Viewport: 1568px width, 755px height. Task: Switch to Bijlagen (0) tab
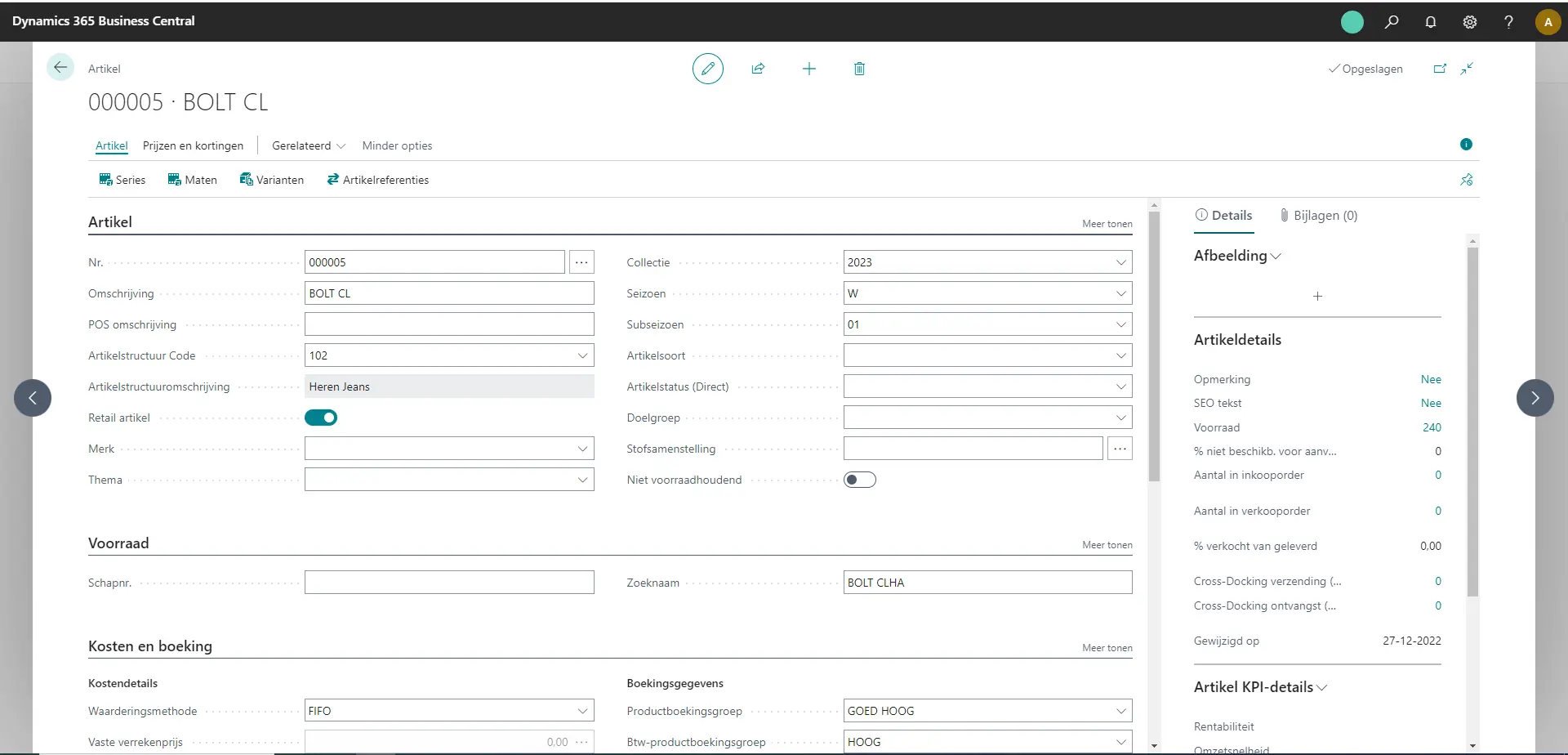pyautogui.click(x=1318, y=216)
